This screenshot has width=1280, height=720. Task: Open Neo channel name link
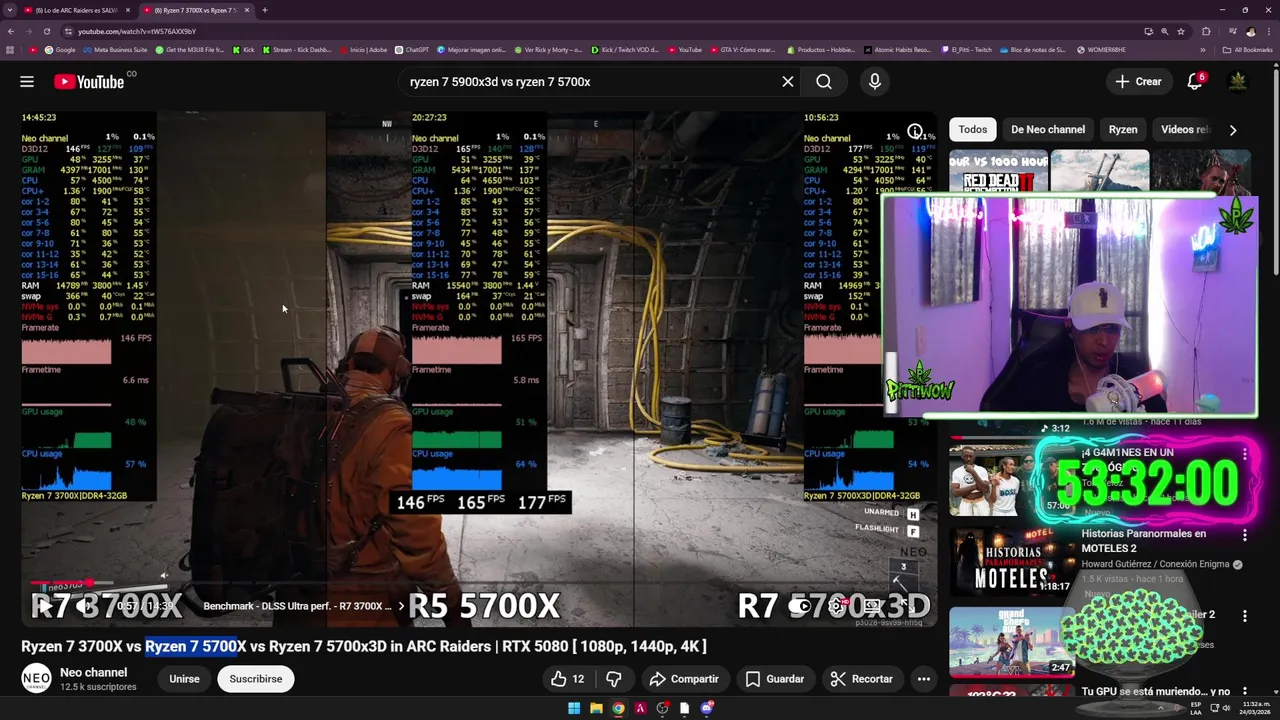coord(93,673)
